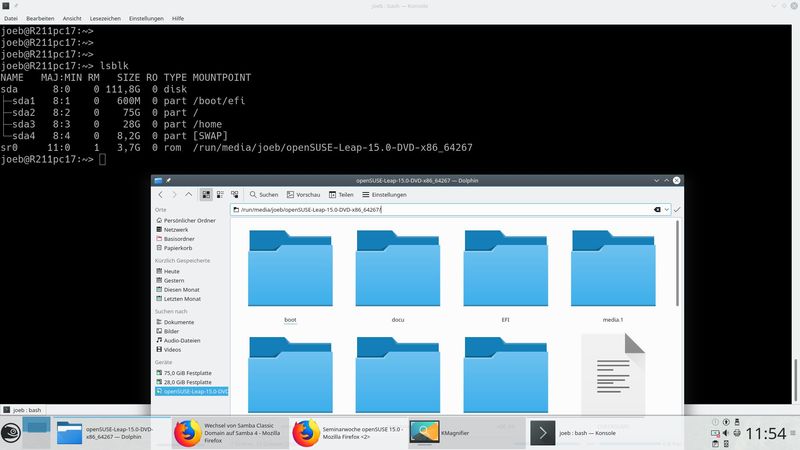The width and height of the screenshot is (800, 450).
Task: Select Heute recently saved entry
Action: coord(167,271)
